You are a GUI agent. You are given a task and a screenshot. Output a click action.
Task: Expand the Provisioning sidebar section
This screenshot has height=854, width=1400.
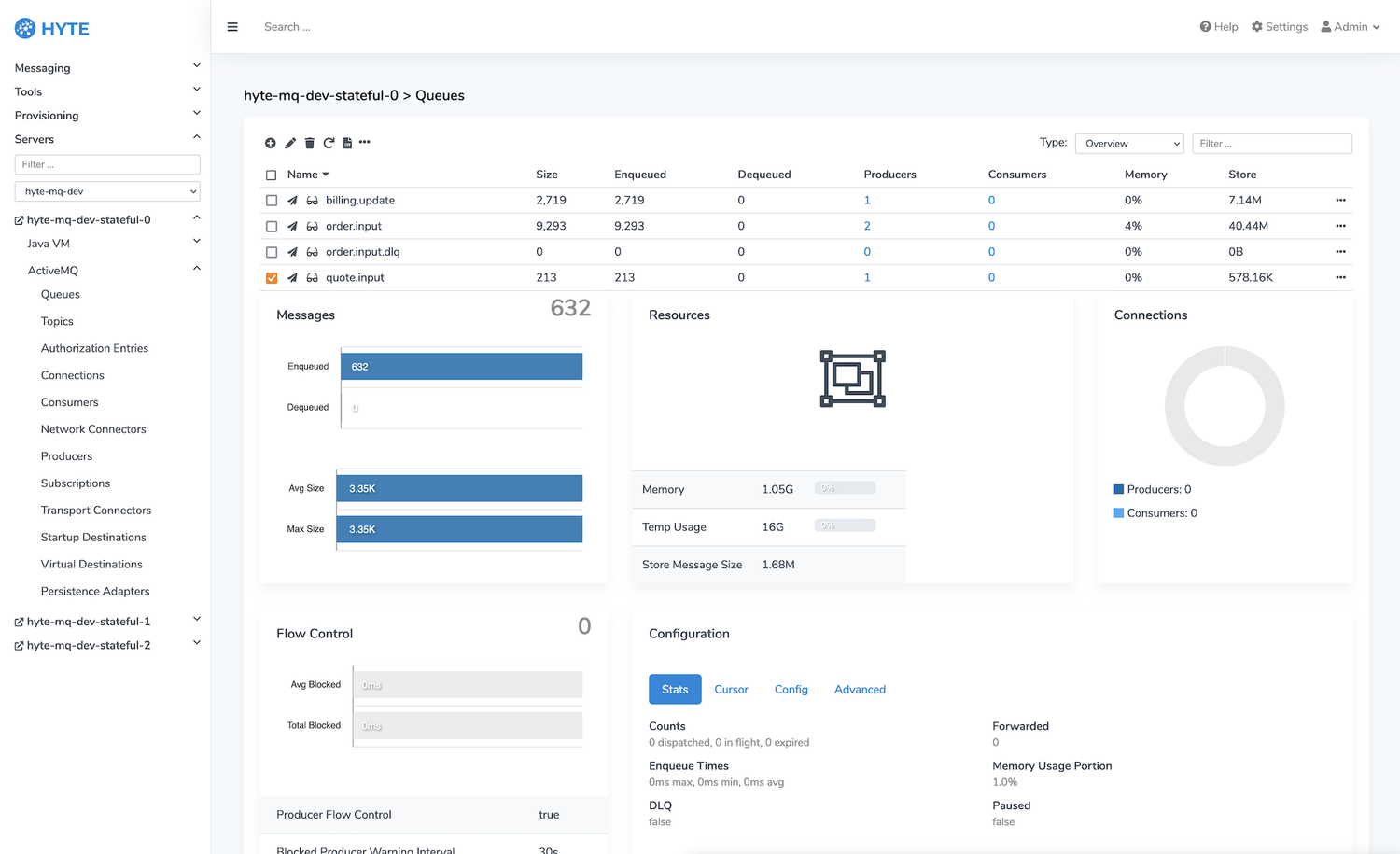(107, 115)
